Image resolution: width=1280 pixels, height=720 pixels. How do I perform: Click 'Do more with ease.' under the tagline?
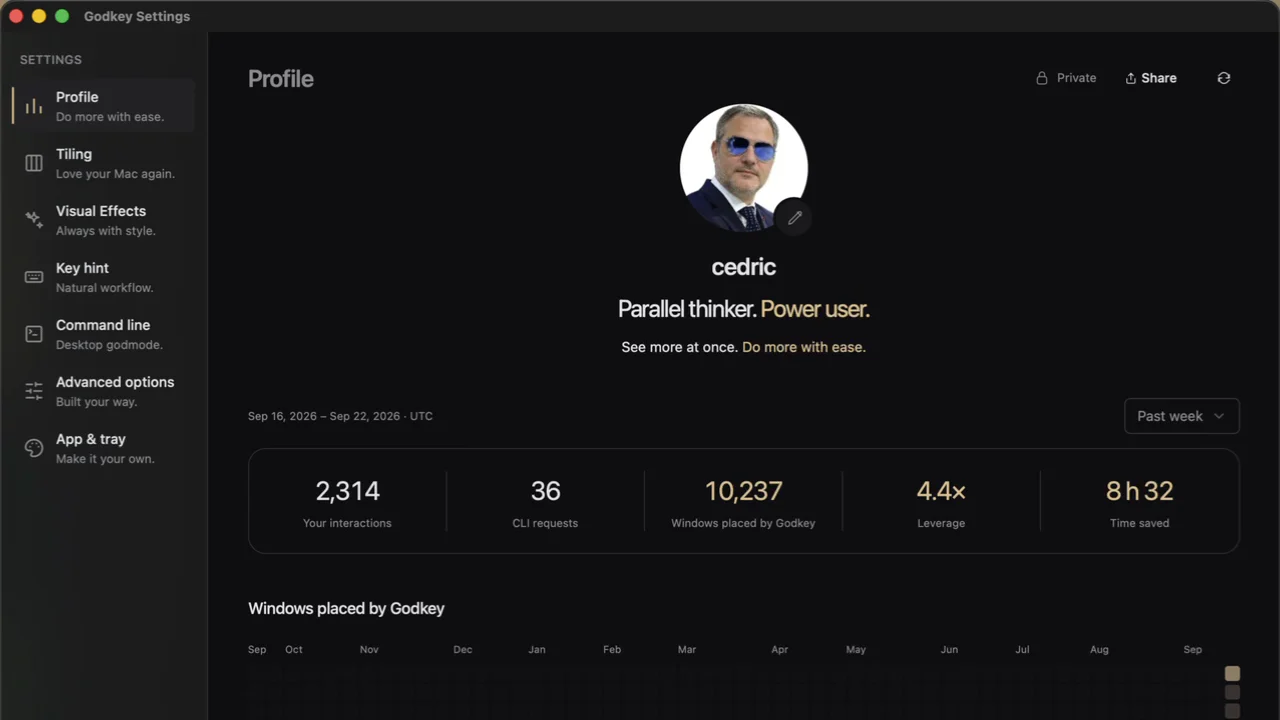click(x=804, y=347)
